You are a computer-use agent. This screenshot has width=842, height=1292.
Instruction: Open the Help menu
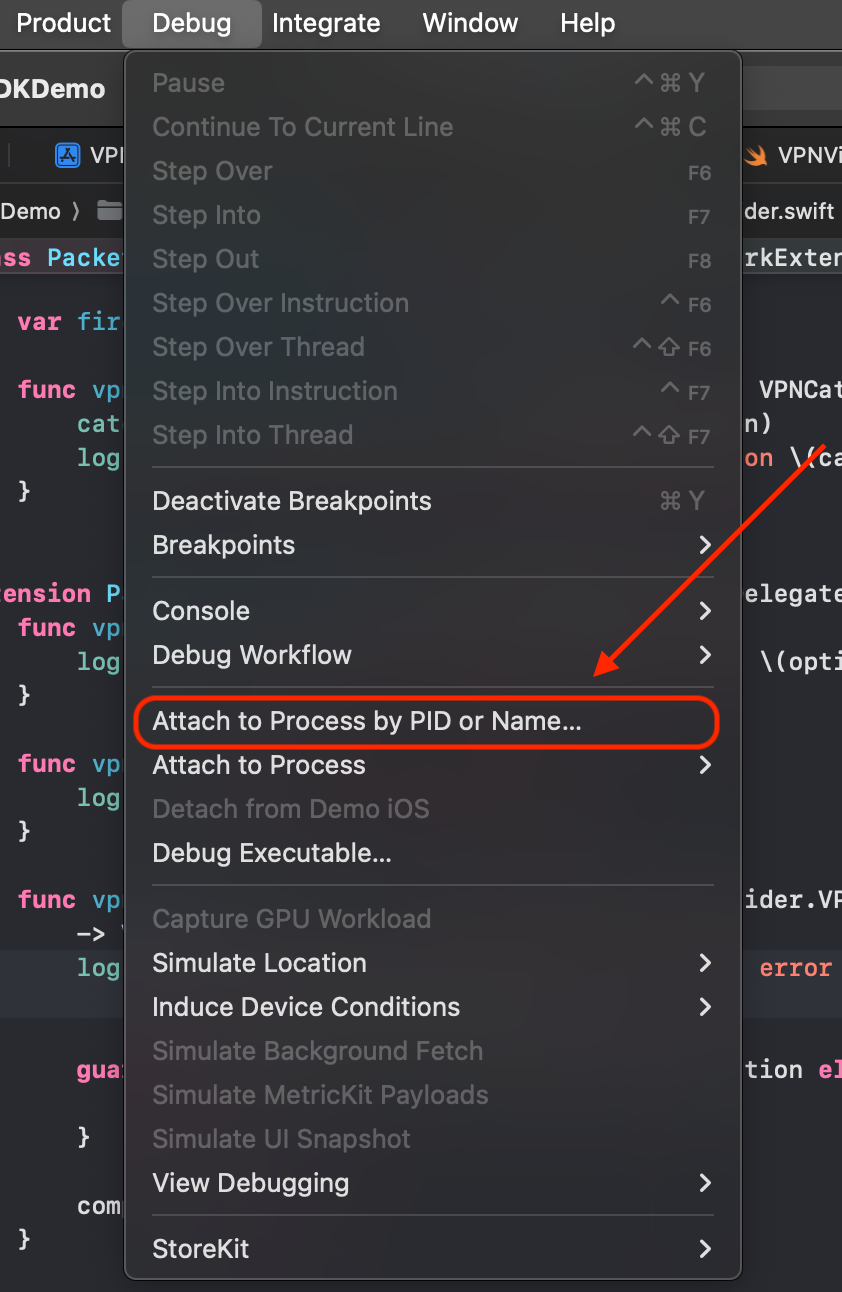coord(588,23)
